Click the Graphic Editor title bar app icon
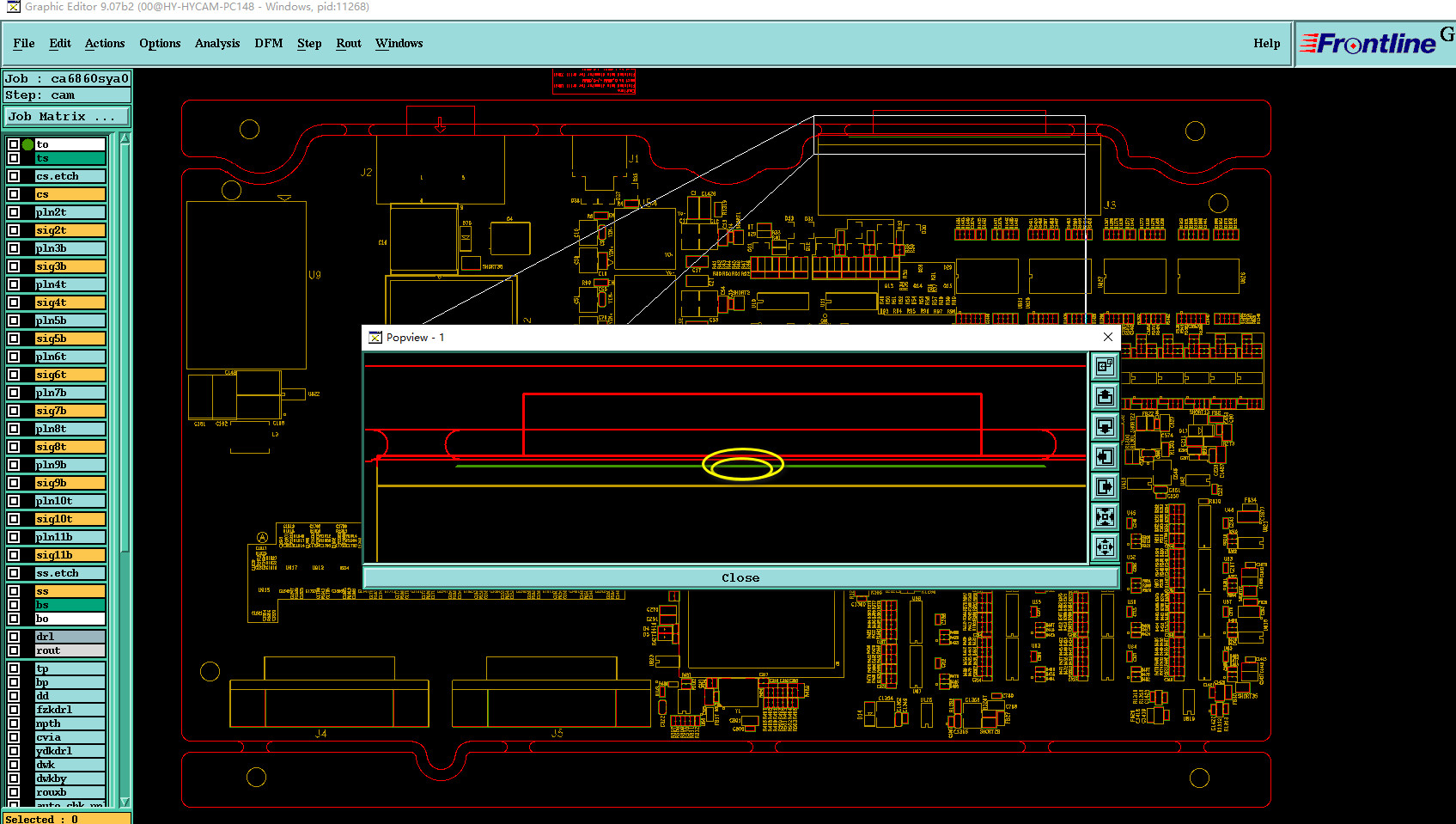1456x824 pixels. point(13,7)
